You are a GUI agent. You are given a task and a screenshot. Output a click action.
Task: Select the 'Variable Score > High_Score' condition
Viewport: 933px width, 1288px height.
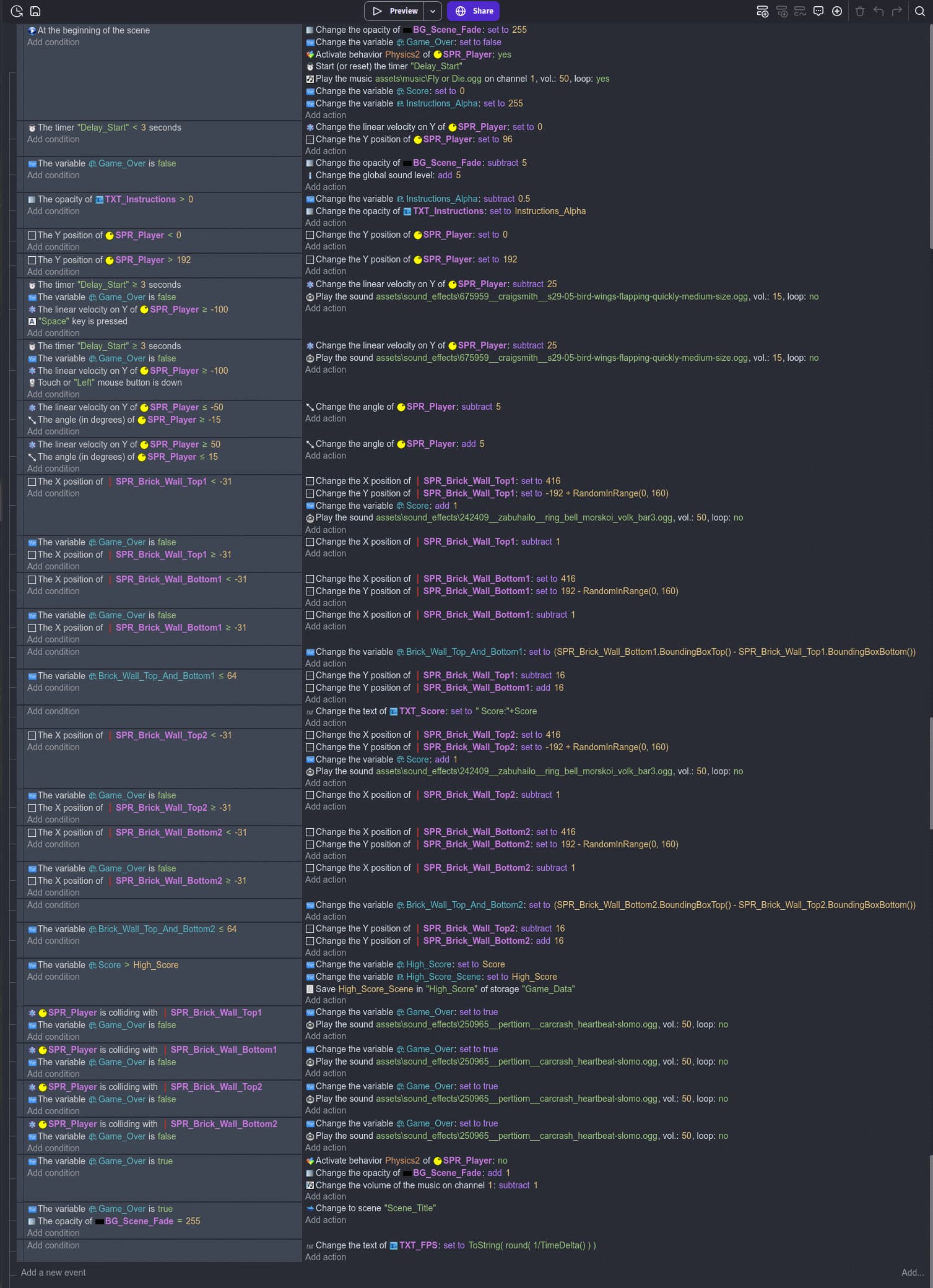point(103,966)
